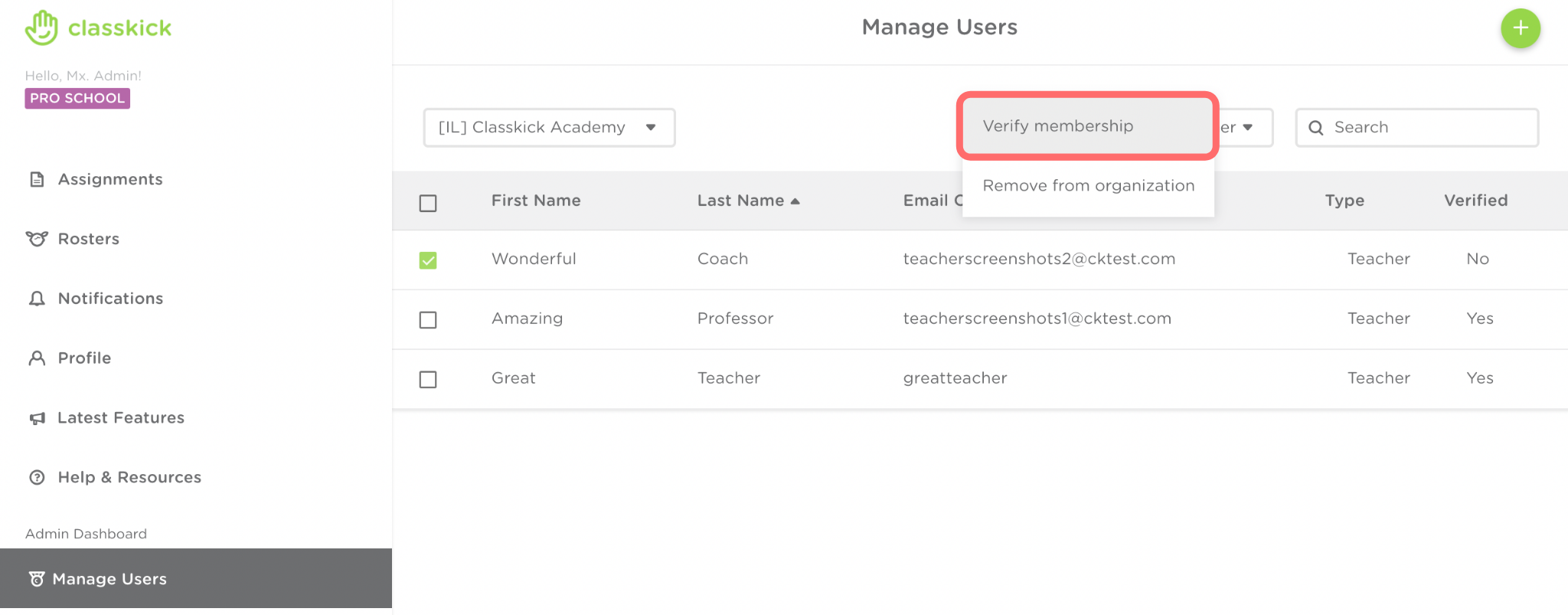
Task: Check the Great Teacher row checkbox
Action: pyautogui.click(x=428, y=379)
